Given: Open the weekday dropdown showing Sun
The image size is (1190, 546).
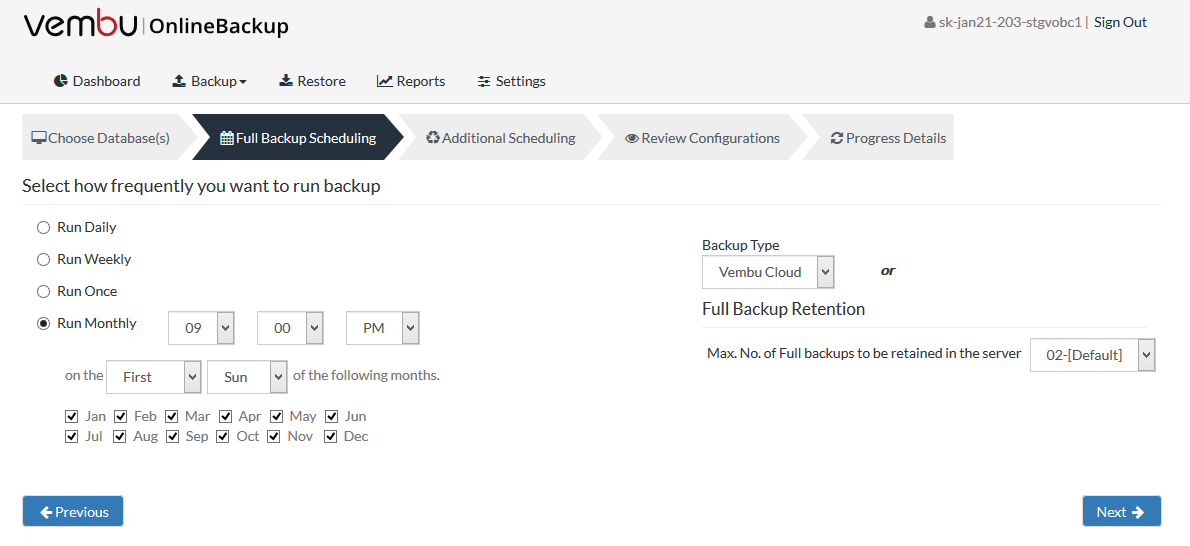Looking at the screenshot, I should (x=247, y=377).
